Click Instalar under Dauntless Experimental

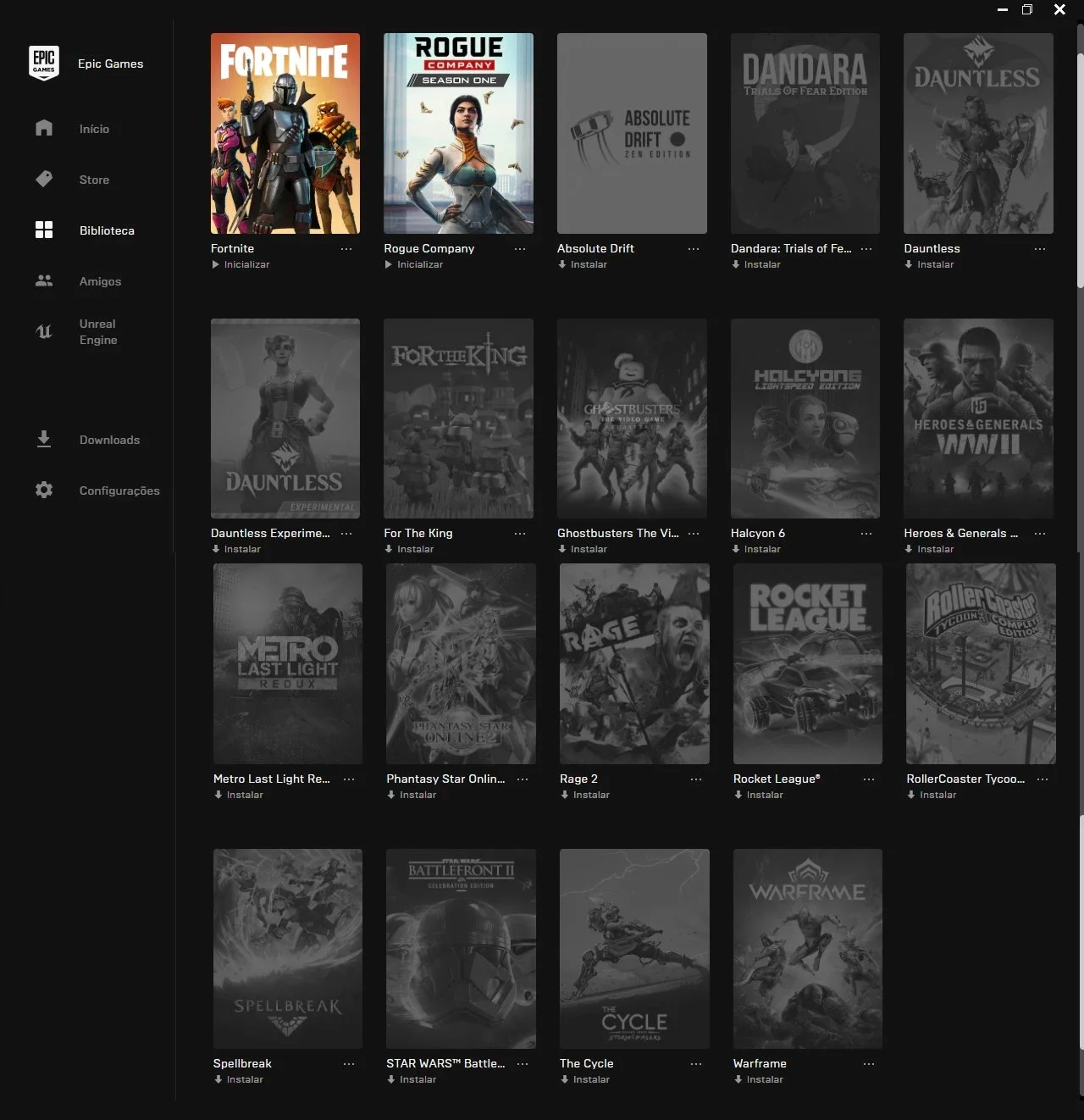[242, 549]
